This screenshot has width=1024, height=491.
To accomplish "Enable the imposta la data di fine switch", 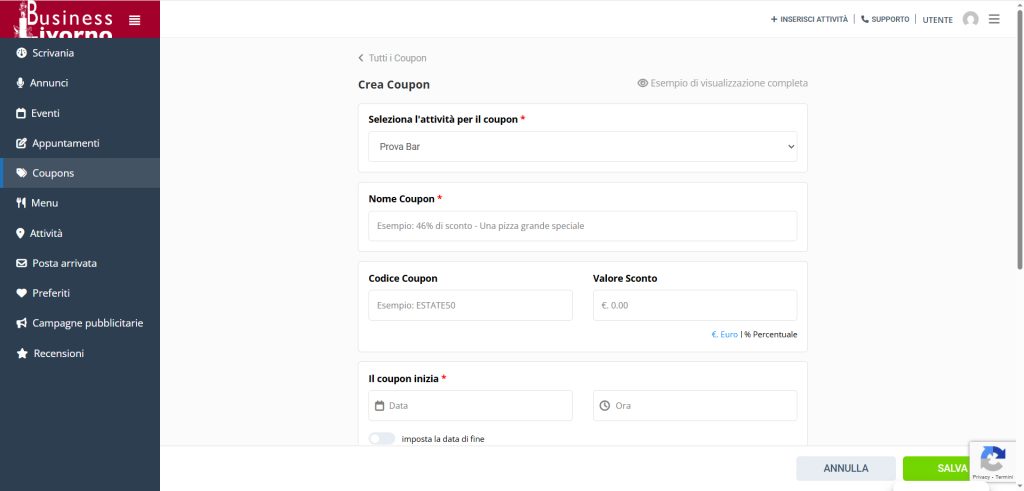I will pyautogui.click(x=382, y=439).
